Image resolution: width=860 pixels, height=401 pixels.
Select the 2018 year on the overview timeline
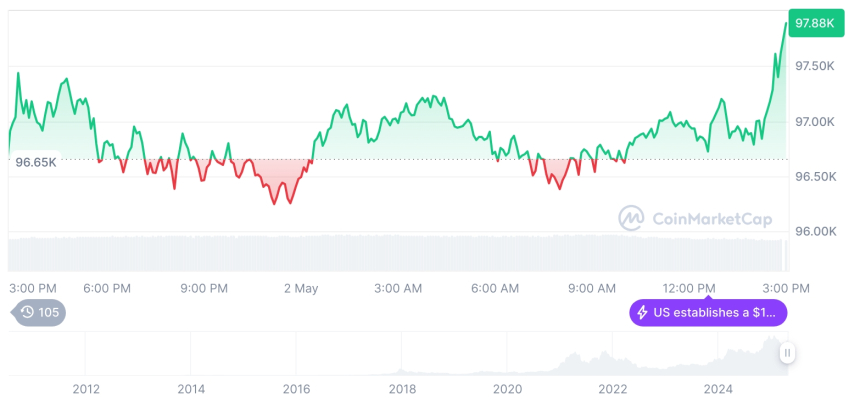(x=402, y=389)
